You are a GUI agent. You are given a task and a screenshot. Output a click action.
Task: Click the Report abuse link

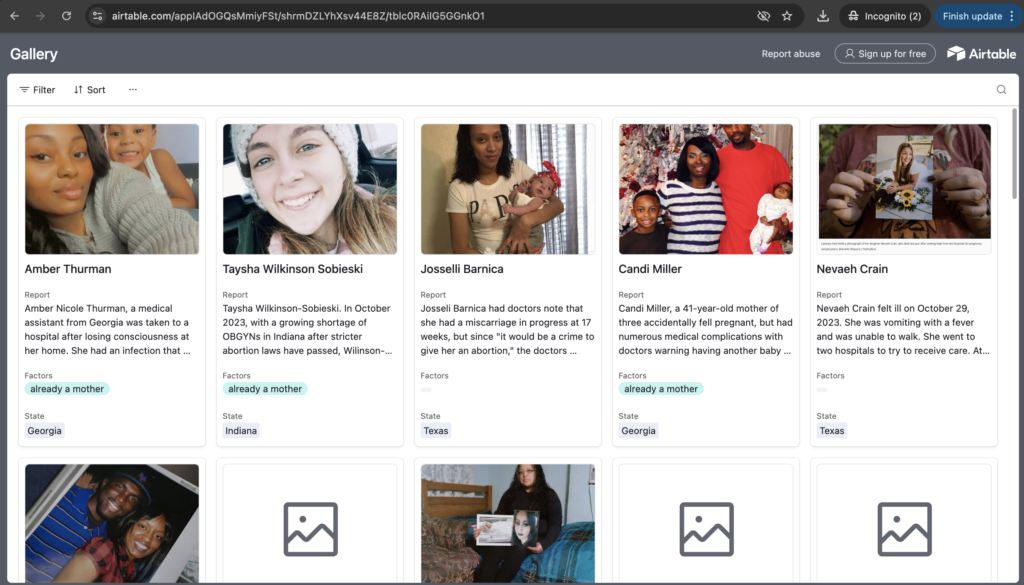(x=790, y=54)
